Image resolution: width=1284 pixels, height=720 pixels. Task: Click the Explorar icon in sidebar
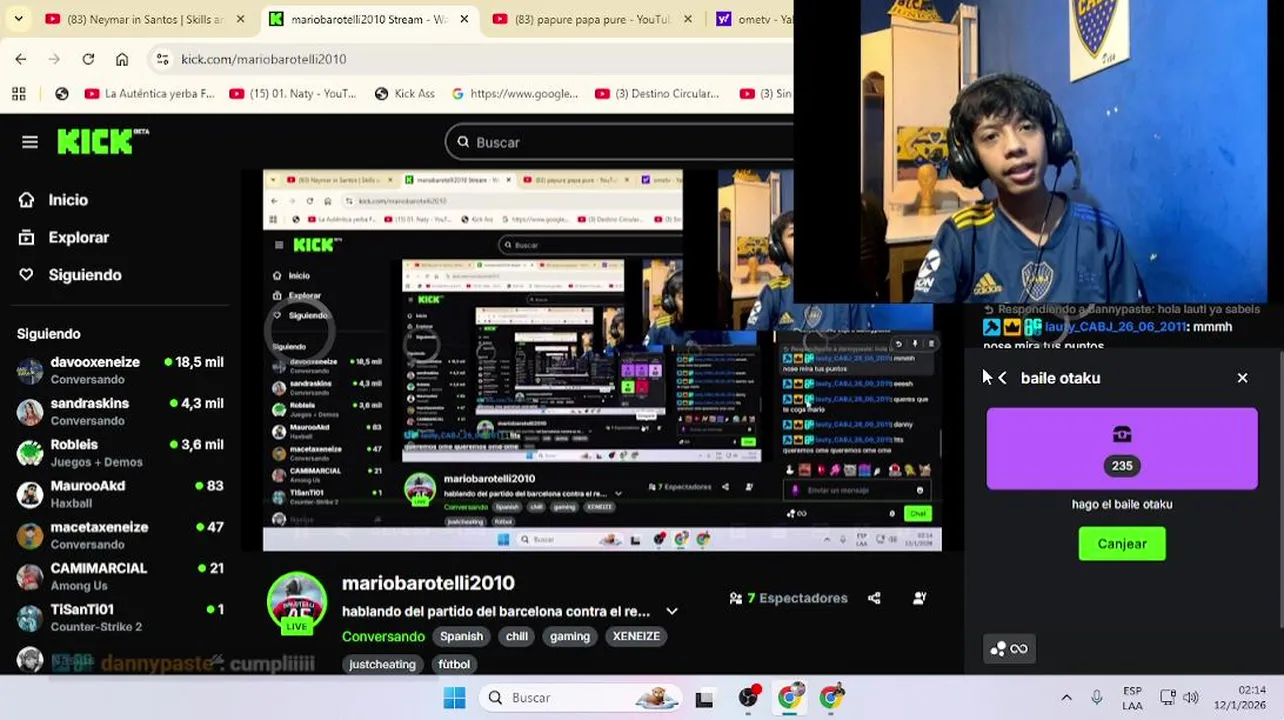(27, 237)
